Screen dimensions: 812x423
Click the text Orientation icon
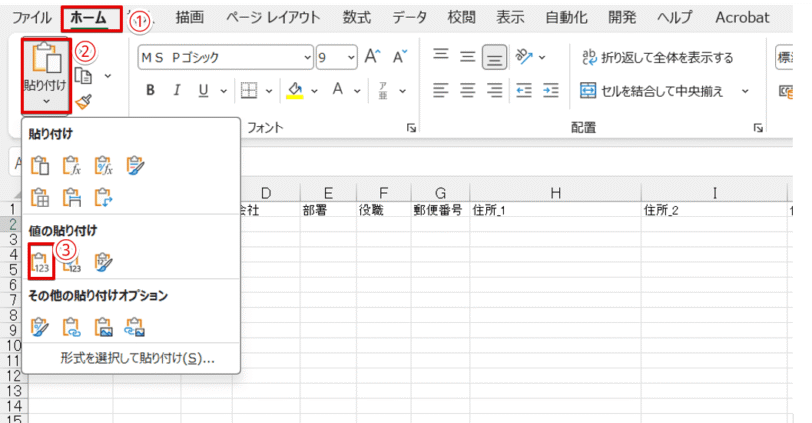524,56
